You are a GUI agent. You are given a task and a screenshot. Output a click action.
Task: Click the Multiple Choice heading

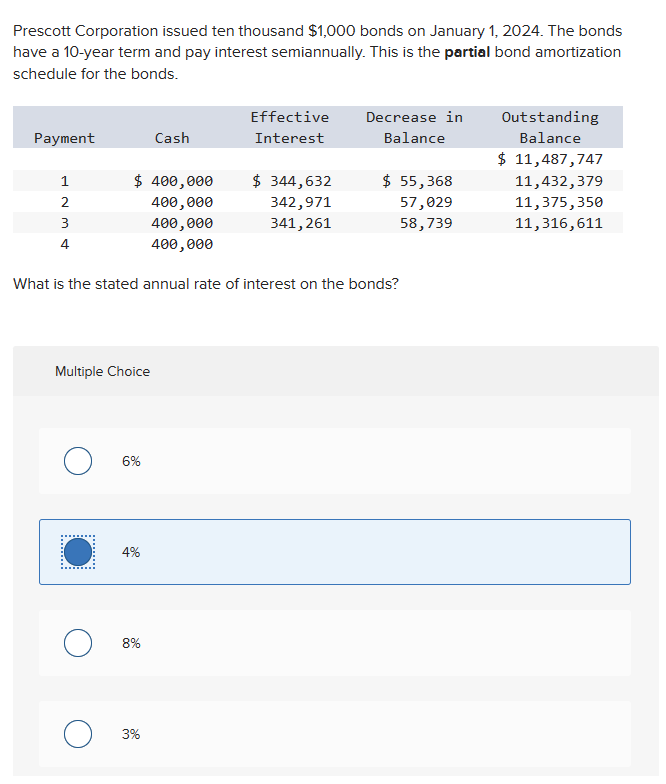coord(102,372)
